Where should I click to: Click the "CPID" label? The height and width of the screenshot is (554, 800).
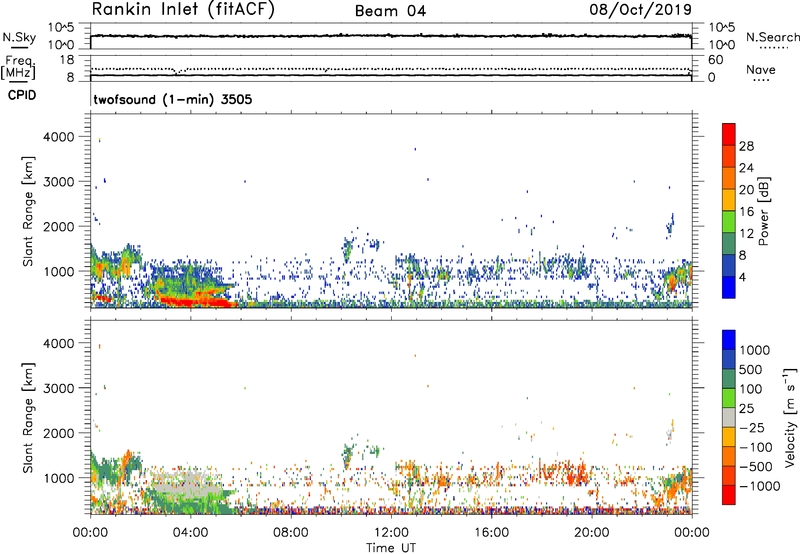click(x=21, y=95)
